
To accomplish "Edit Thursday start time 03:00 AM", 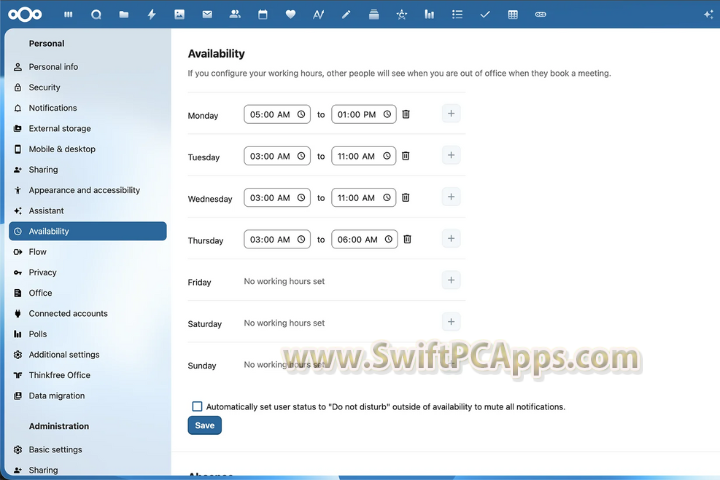I will click(x=277, y=239).
